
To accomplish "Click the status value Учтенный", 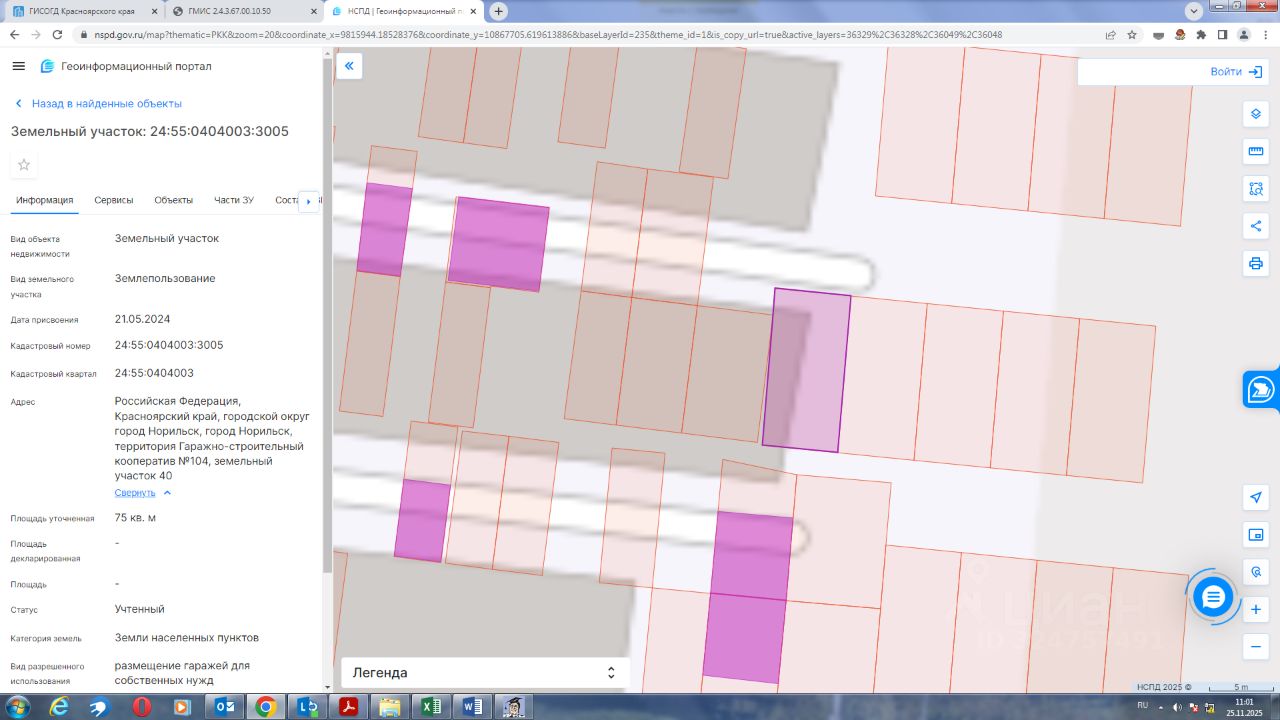I will (x=140, y=609).
